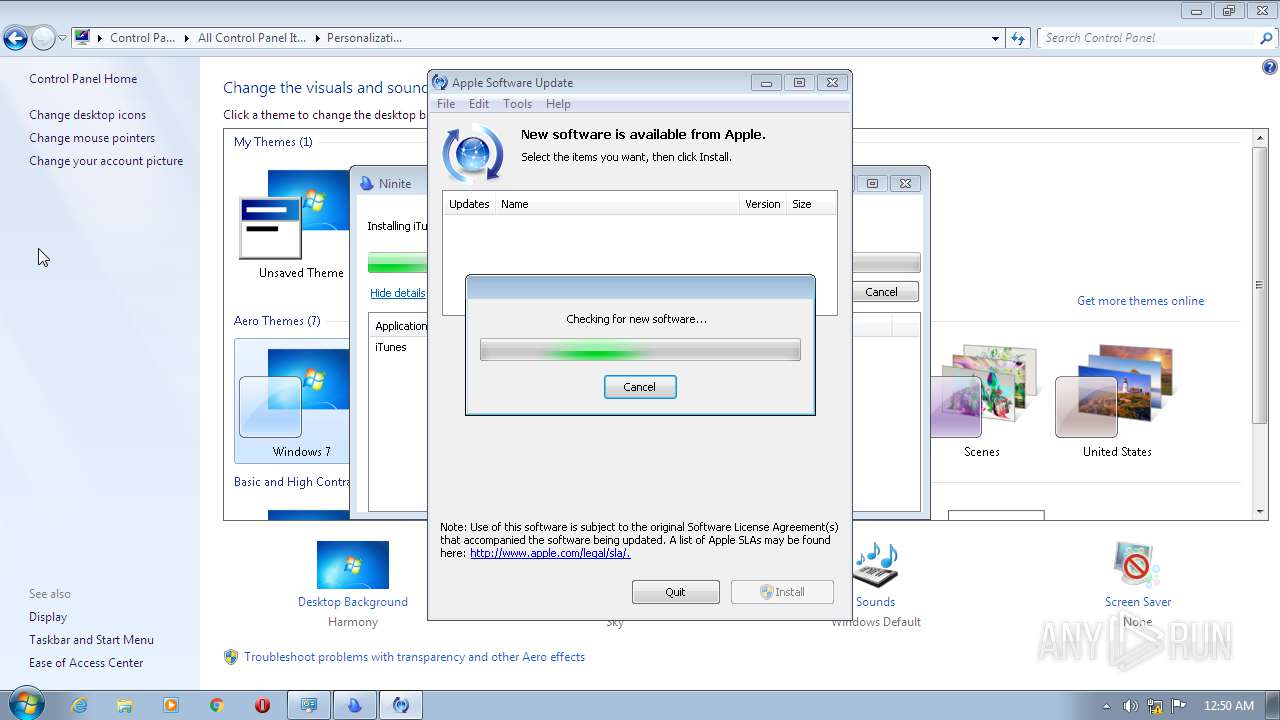Open Troubleshoot problems with transparency link
Image resolution: width=1280 pixels, height=720 pixels.
coord(414,657)
